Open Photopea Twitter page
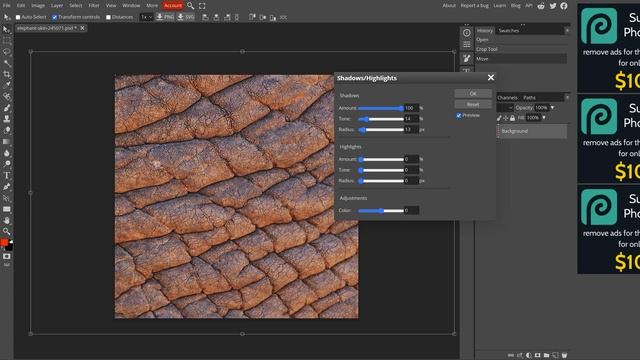The height and width of the screenshot is (360, 640). (x=553, y=6)
